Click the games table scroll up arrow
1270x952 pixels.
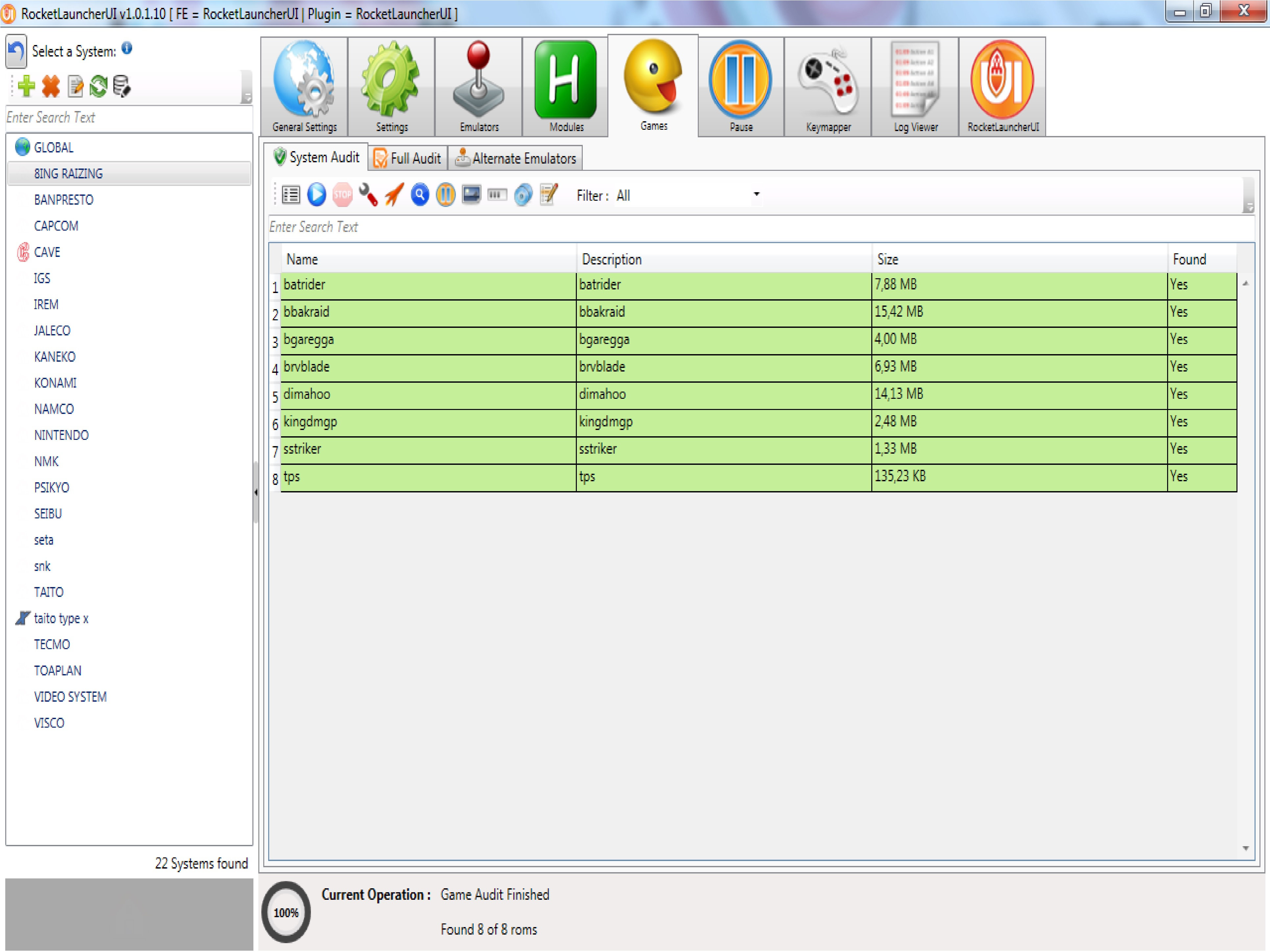coord(1246,283)
